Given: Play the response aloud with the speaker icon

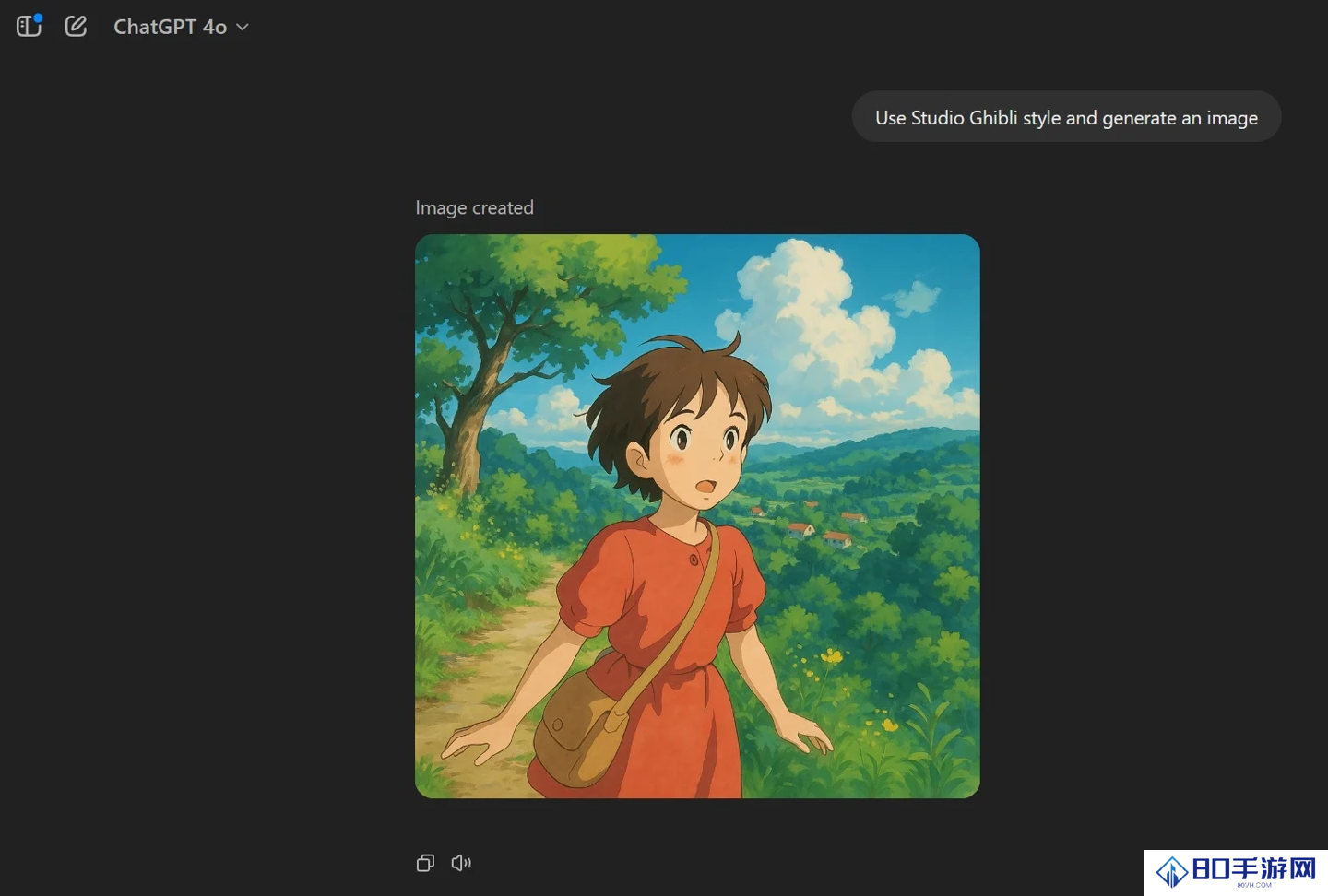Looking at the screenshot, I should coord(461,863).
